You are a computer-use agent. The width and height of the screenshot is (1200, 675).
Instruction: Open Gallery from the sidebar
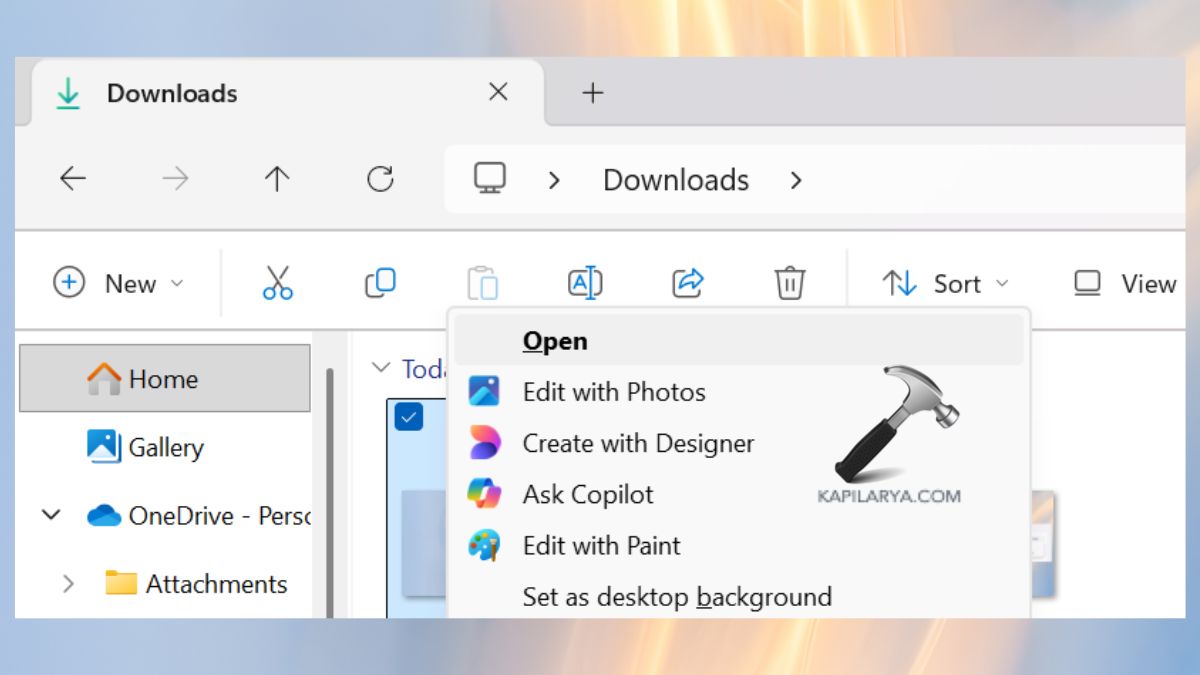[x=165, y=447]
